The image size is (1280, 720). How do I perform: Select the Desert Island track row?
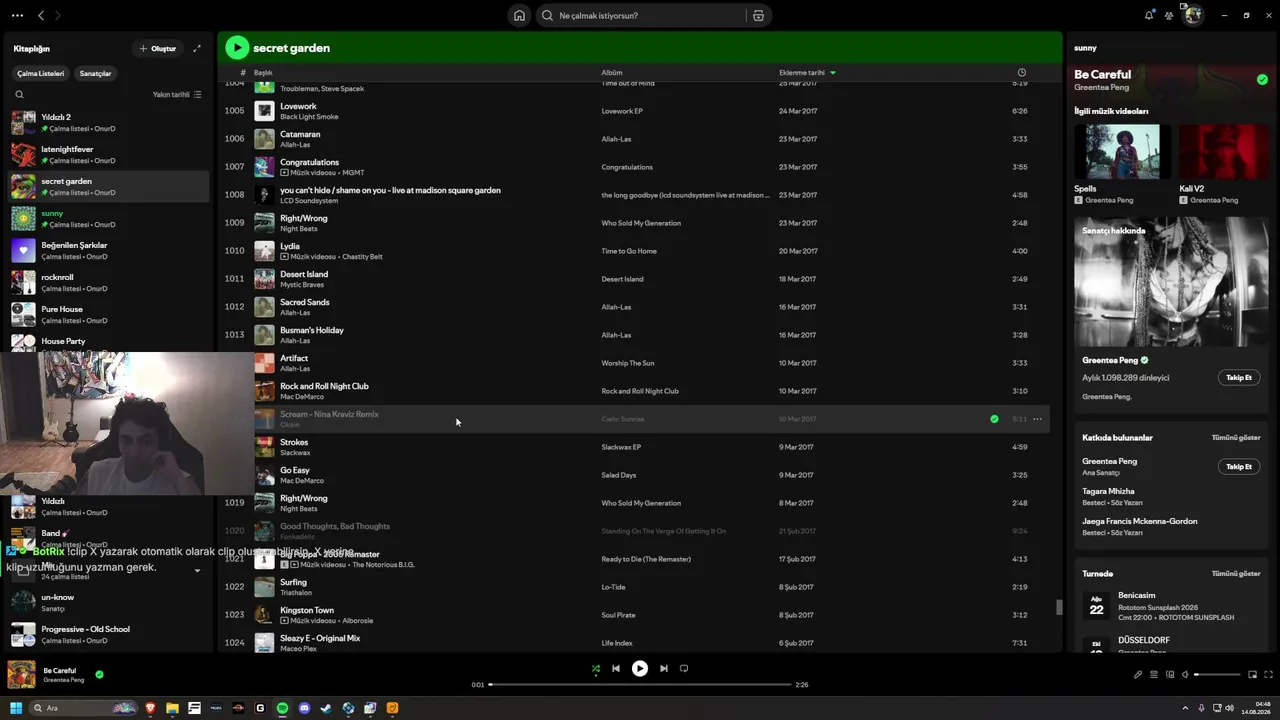pyautogui.click(x=636, y=279)
